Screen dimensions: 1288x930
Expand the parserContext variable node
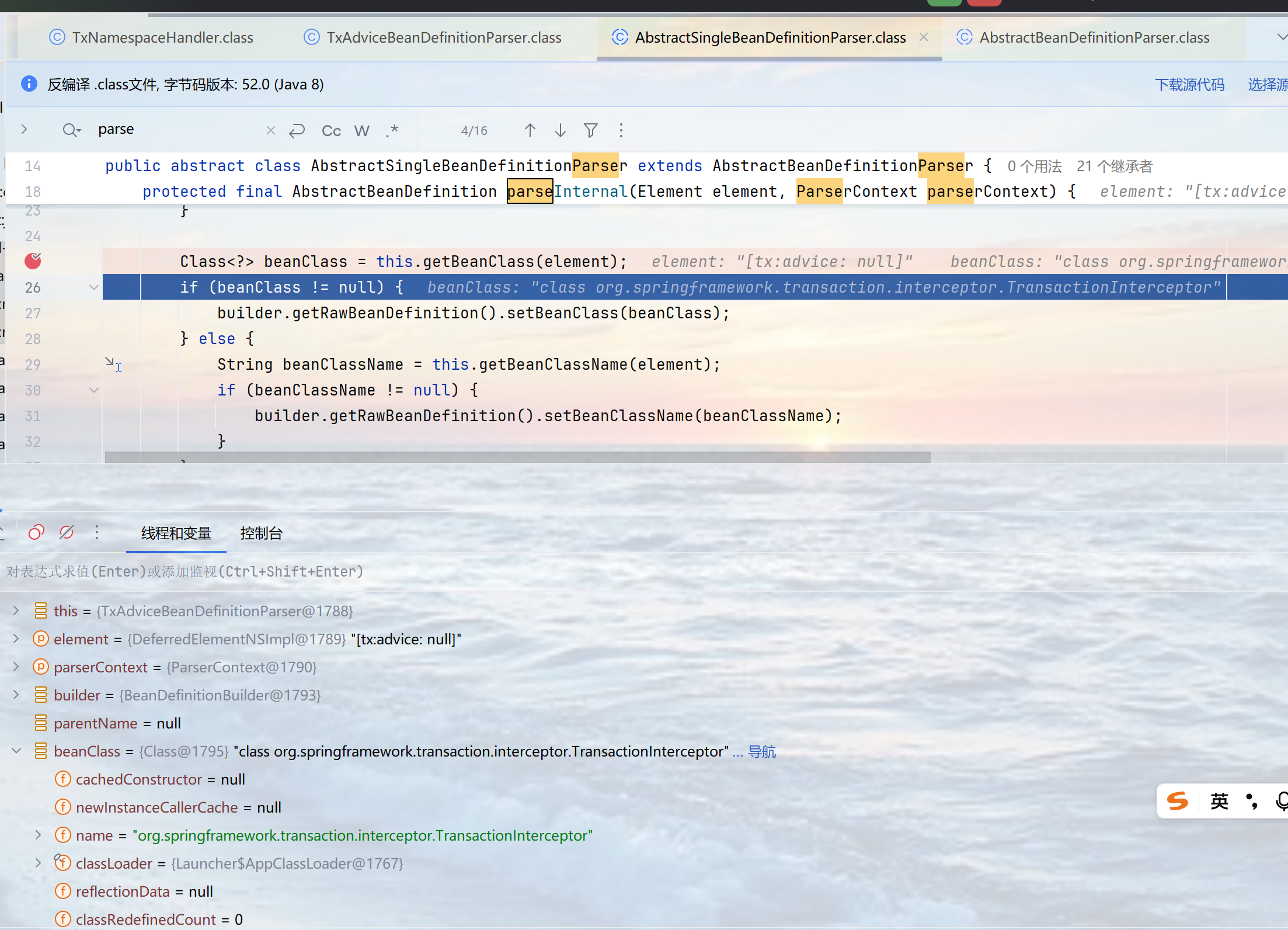[16, 667]
